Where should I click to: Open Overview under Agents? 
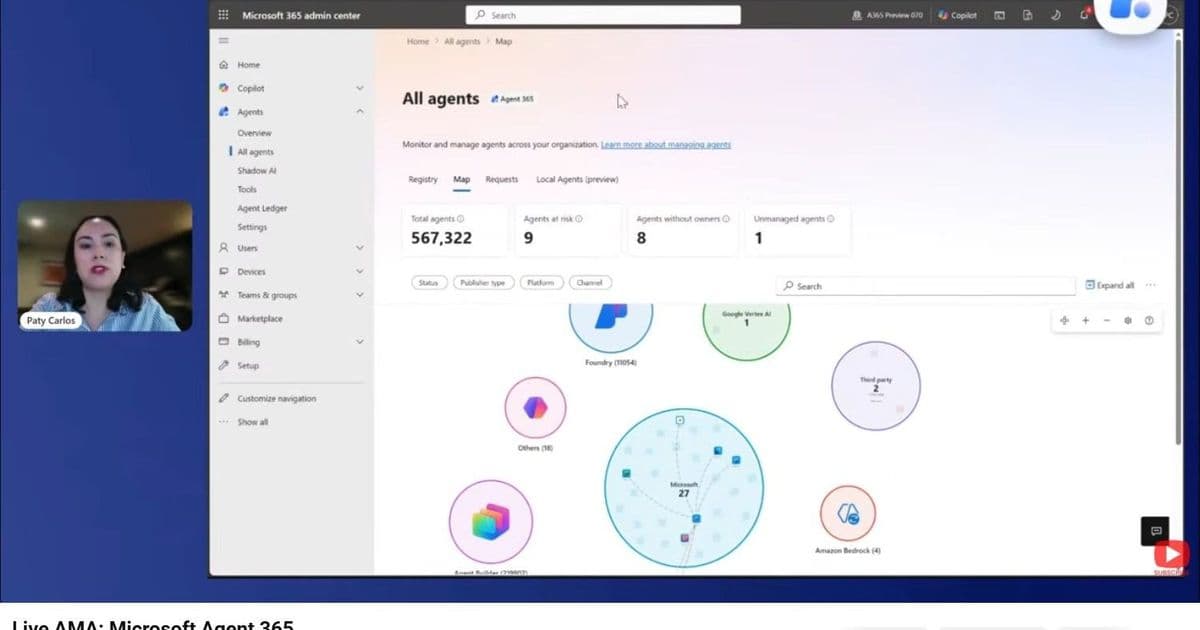coord(254,133)
